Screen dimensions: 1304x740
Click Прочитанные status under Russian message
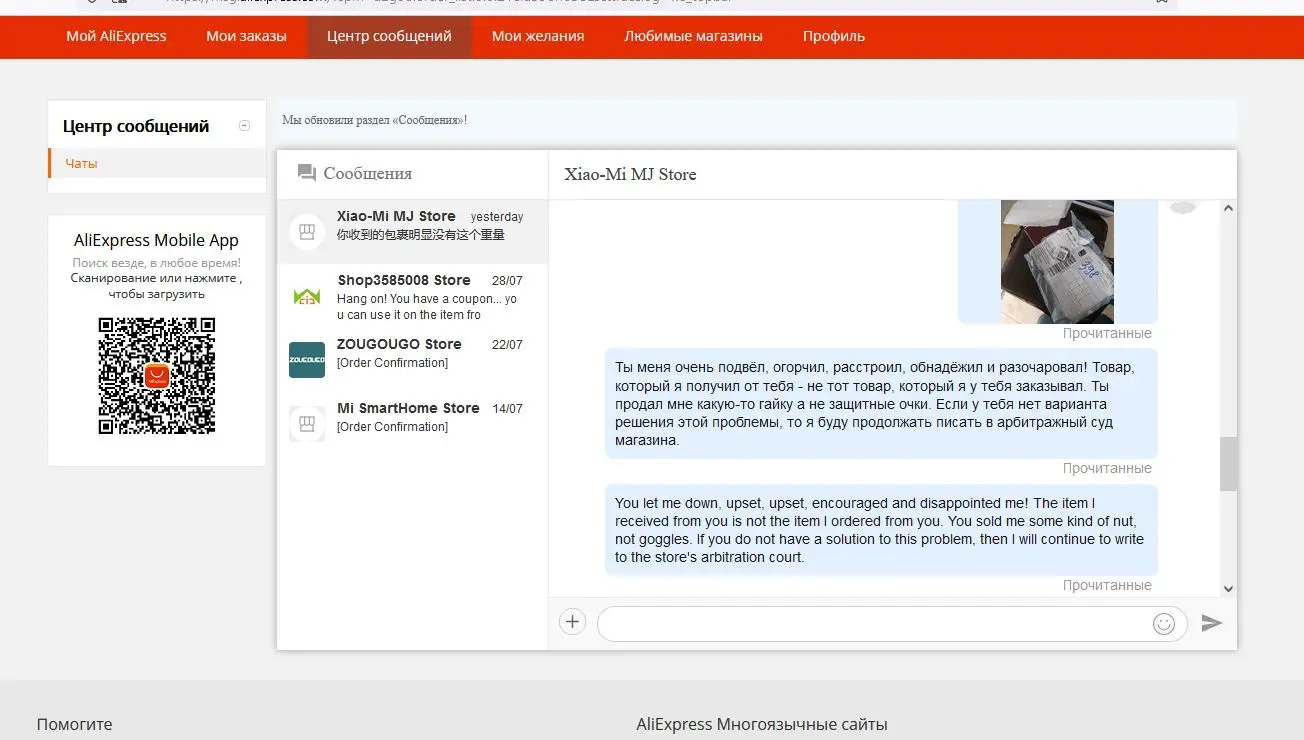tap(1107, 468)
